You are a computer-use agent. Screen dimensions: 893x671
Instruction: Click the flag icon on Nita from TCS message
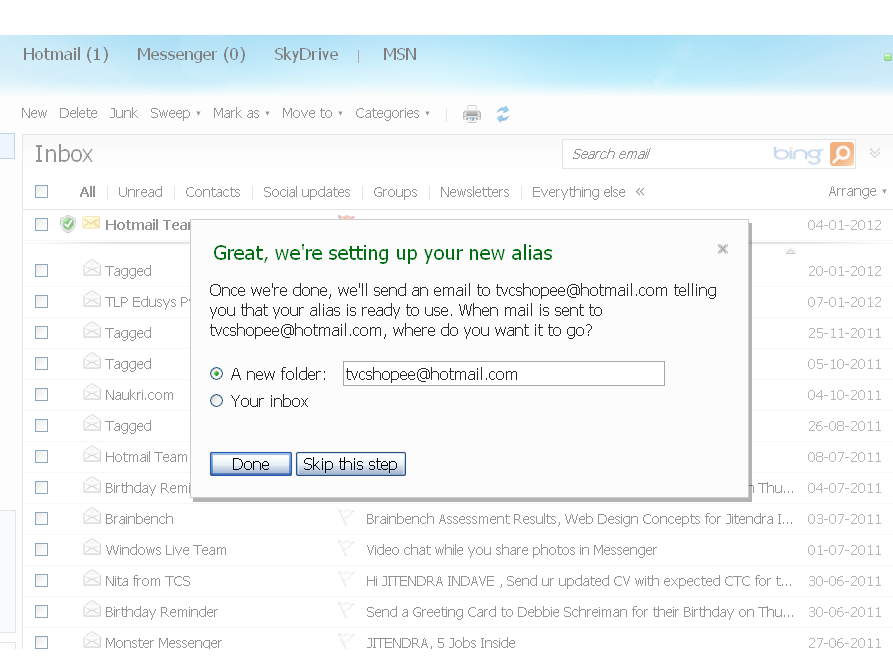[346, 579]
